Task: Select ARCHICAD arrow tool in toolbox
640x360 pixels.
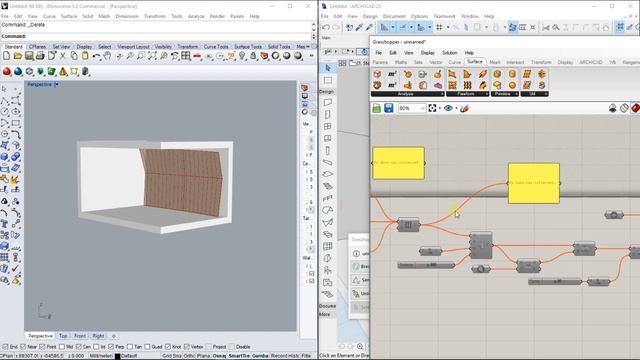Action: [x=328, y=68]
